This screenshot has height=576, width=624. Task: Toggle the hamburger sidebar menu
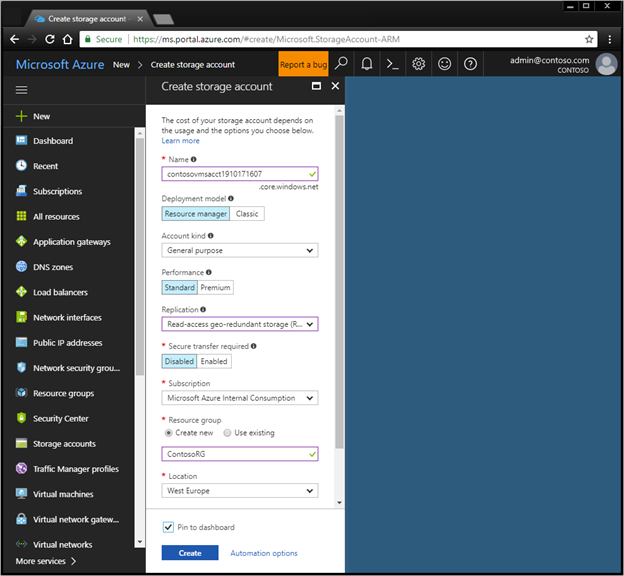pos(21,90)
